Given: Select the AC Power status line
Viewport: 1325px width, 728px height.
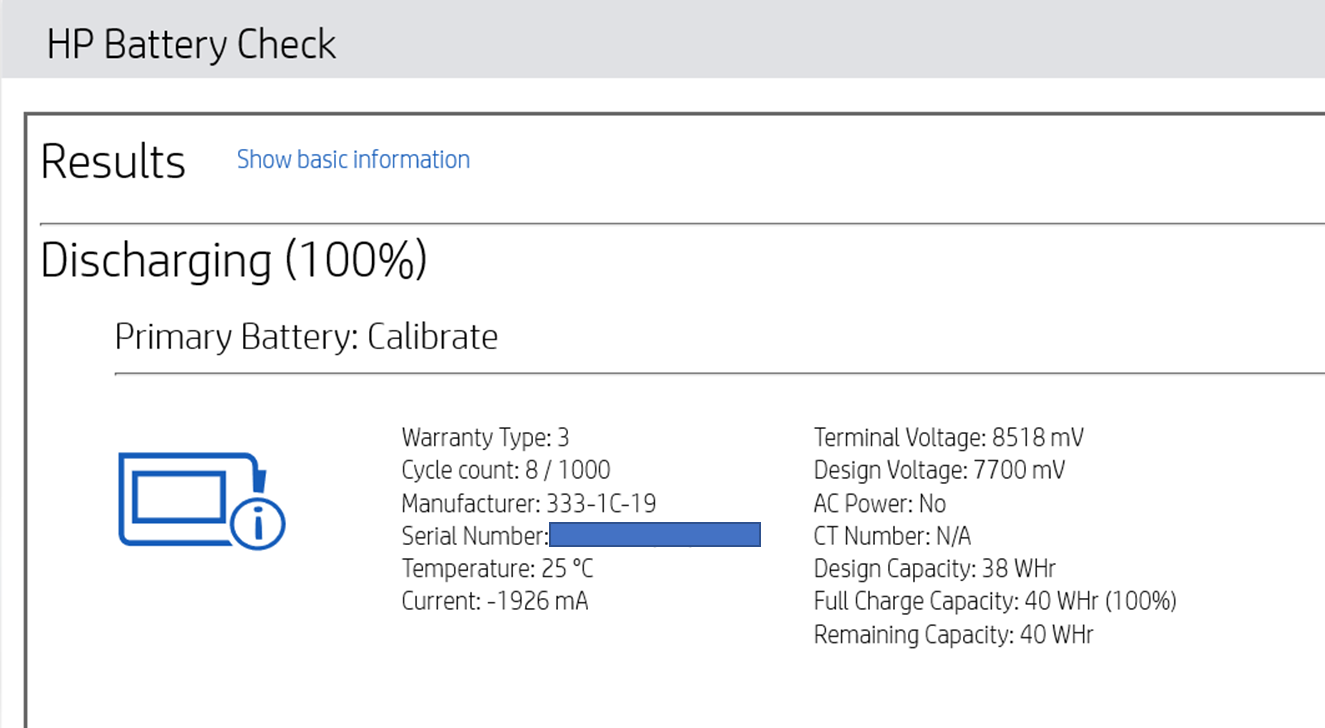Looking at the screenshot, I should click(879, 503).
